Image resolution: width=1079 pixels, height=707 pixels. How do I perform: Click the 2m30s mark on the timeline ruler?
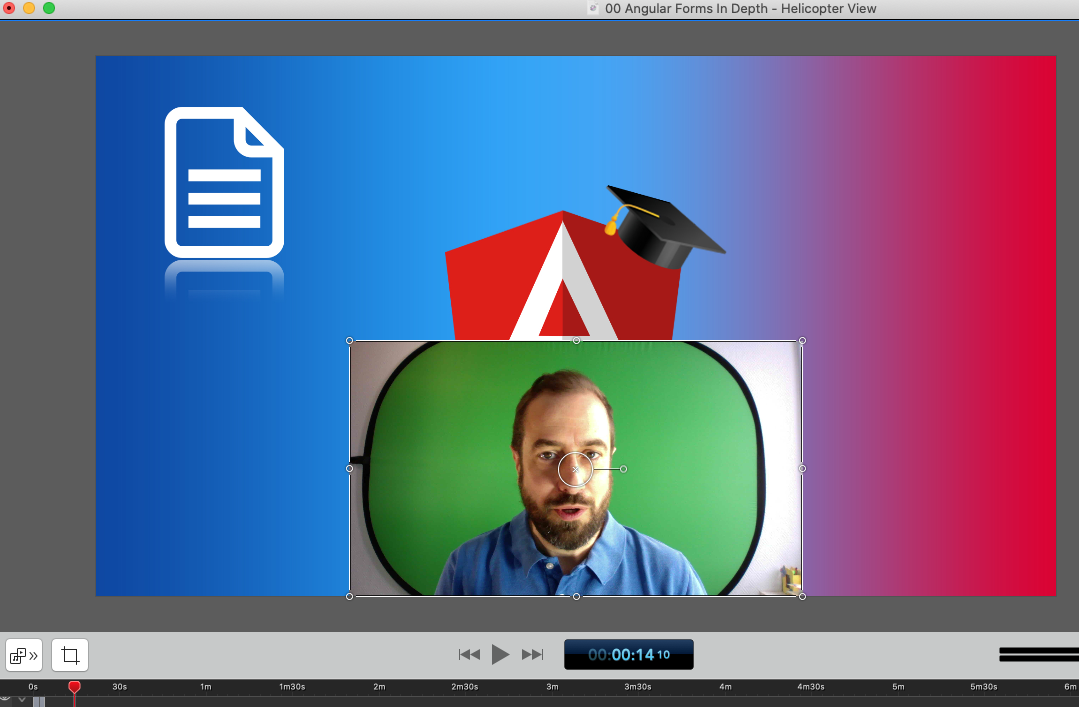(465, 687)
